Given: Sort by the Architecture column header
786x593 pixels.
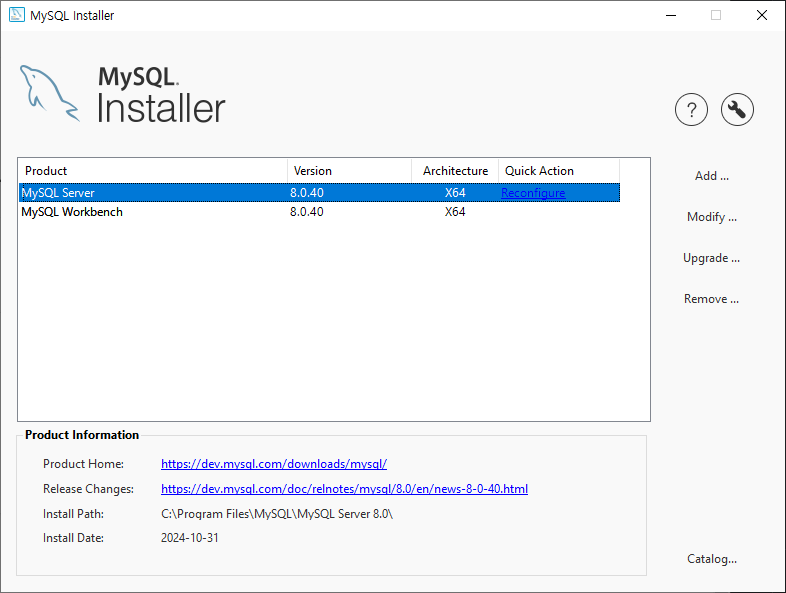Looking at the screenshot, I should point(455,171).
